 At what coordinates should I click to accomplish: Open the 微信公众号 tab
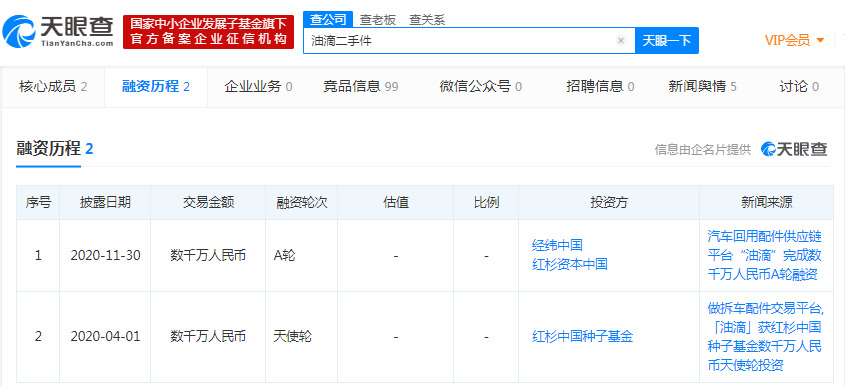tap(481, 86)
